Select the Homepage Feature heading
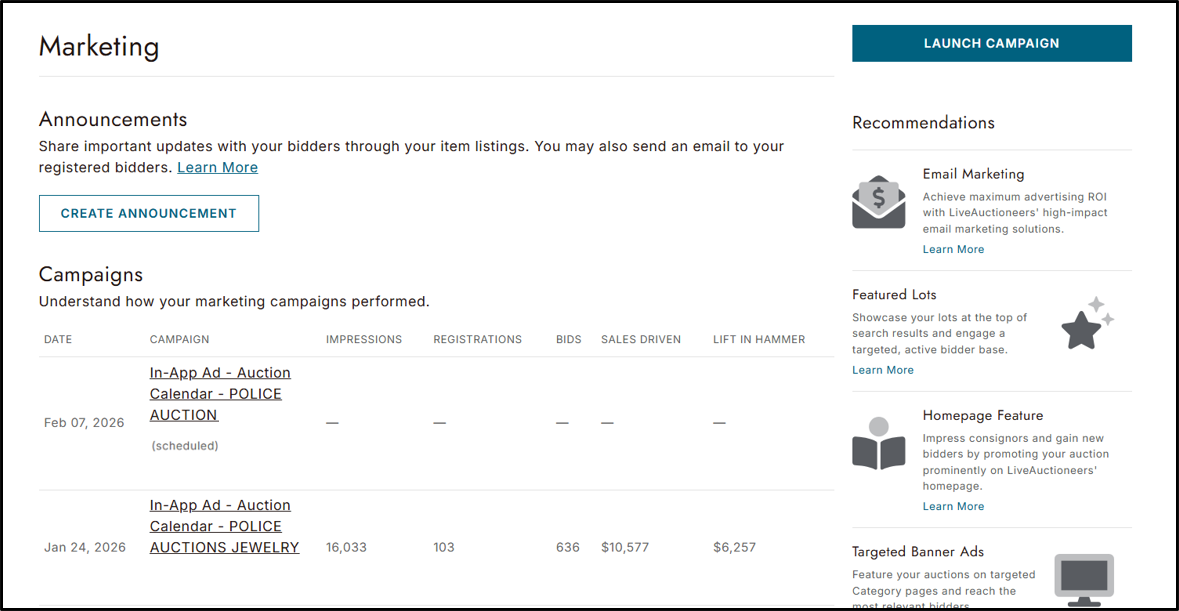 (983, 416)
